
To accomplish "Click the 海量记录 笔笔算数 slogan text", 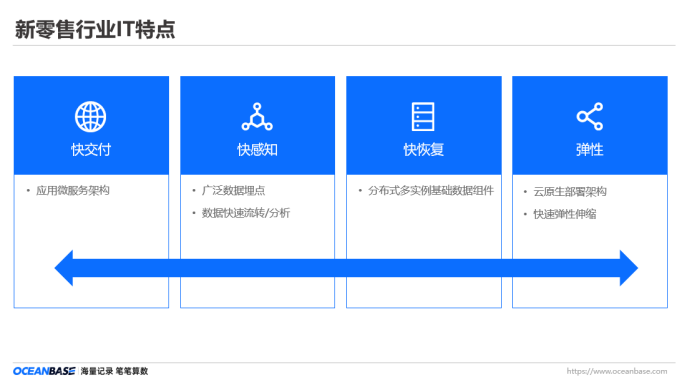I will (114, 371).
